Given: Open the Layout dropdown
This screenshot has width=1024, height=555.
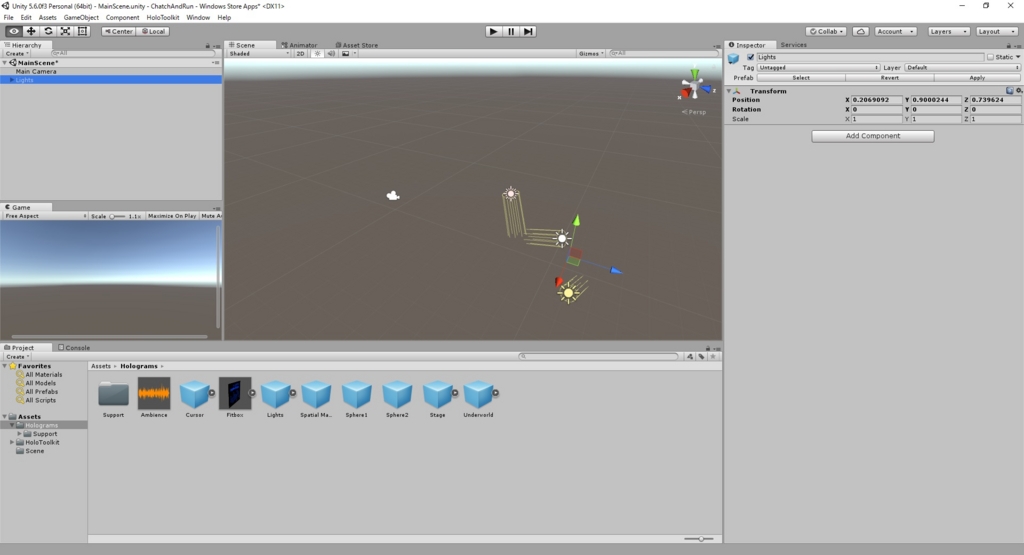Looking at the screenshot, I should click(x=997, y=31).
